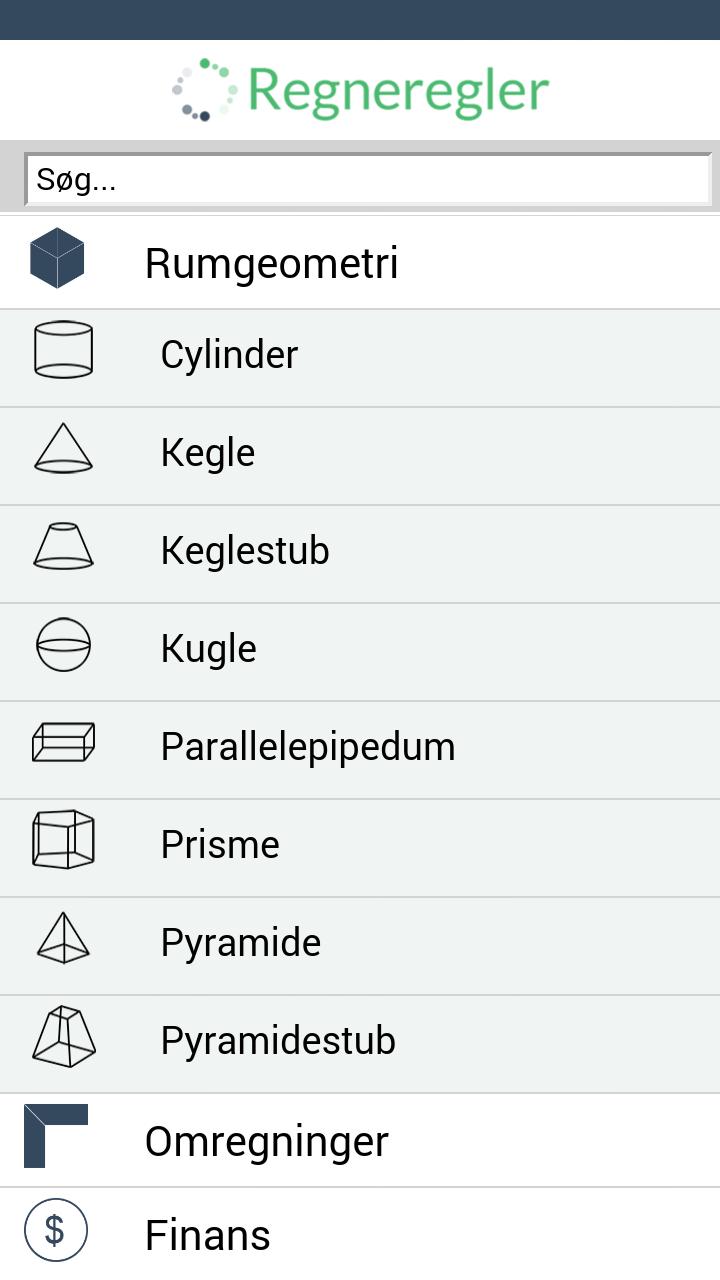Expand the Omregninger category
720x1280 pixels.
tap(266, 1141)
